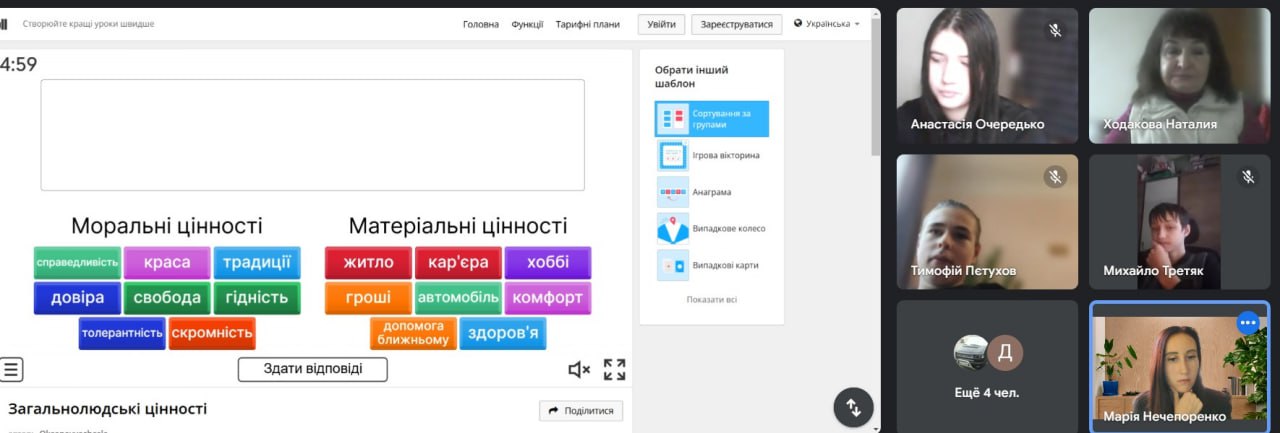Choose the Анаграма template icon
Image resolution: width=1280 pixels, height=433 pixels.
[x=673, y=192]
